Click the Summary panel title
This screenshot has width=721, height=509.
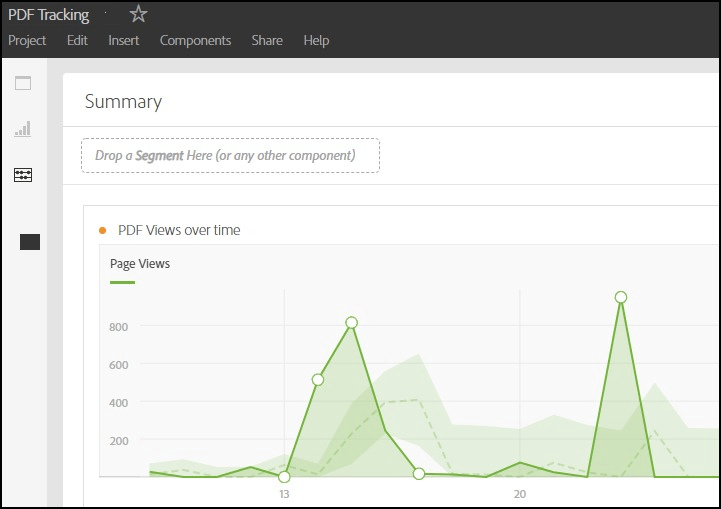(123, 102)
